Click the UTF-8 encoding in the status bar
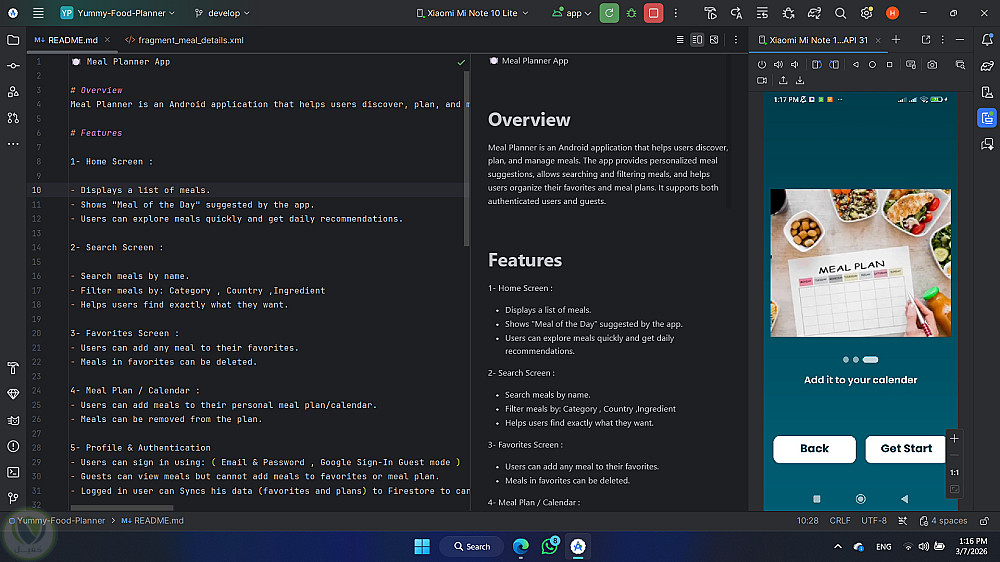Viewport: 1000px width, 562px height. tap(874, 521)
